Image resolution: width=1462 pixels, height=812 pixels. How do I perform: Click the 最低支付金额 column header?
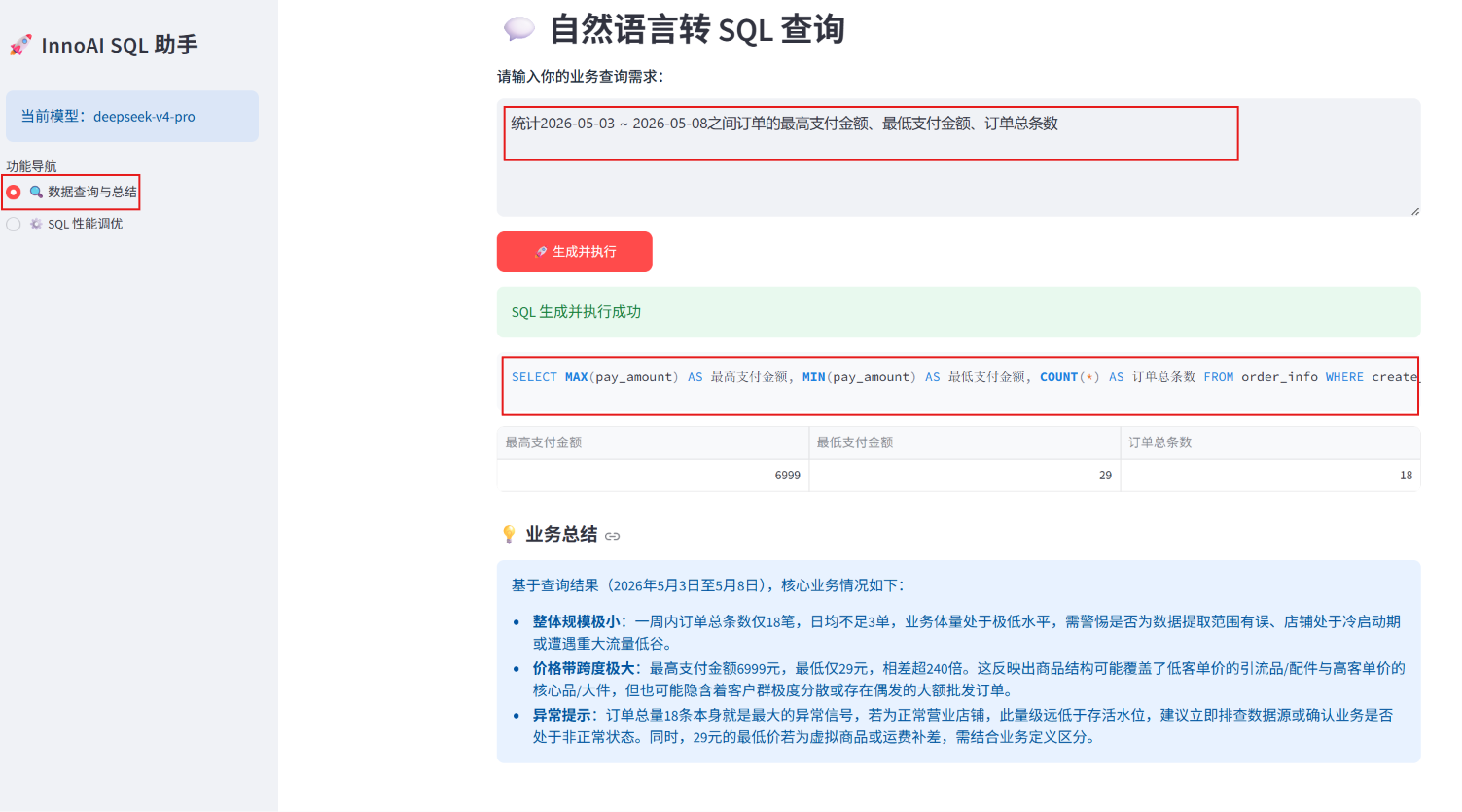(x=964, y=442)
